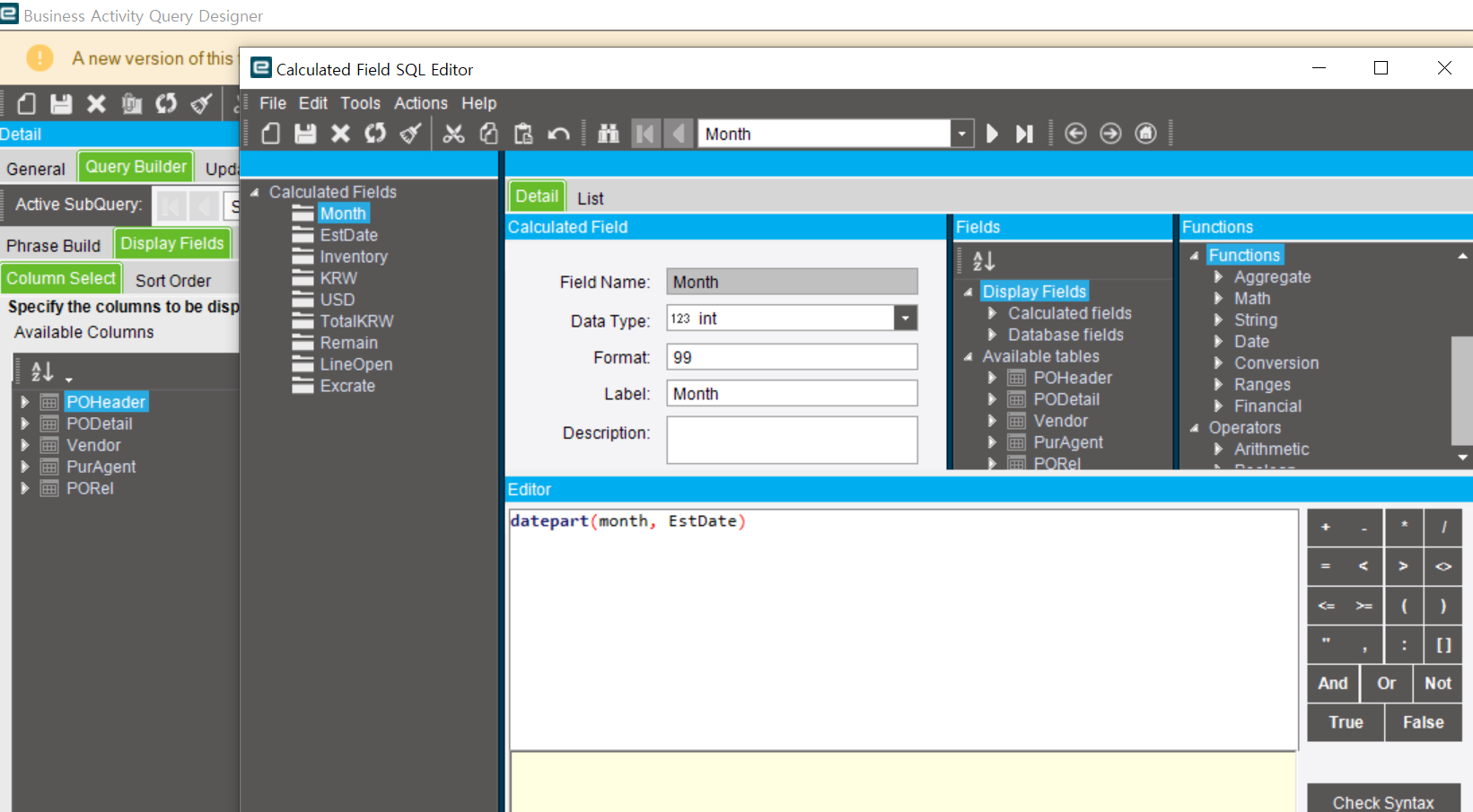This screenshot has height=812, width=1473.
Task: Click the Undo arrow icon
Action: [x=558, y=134]
